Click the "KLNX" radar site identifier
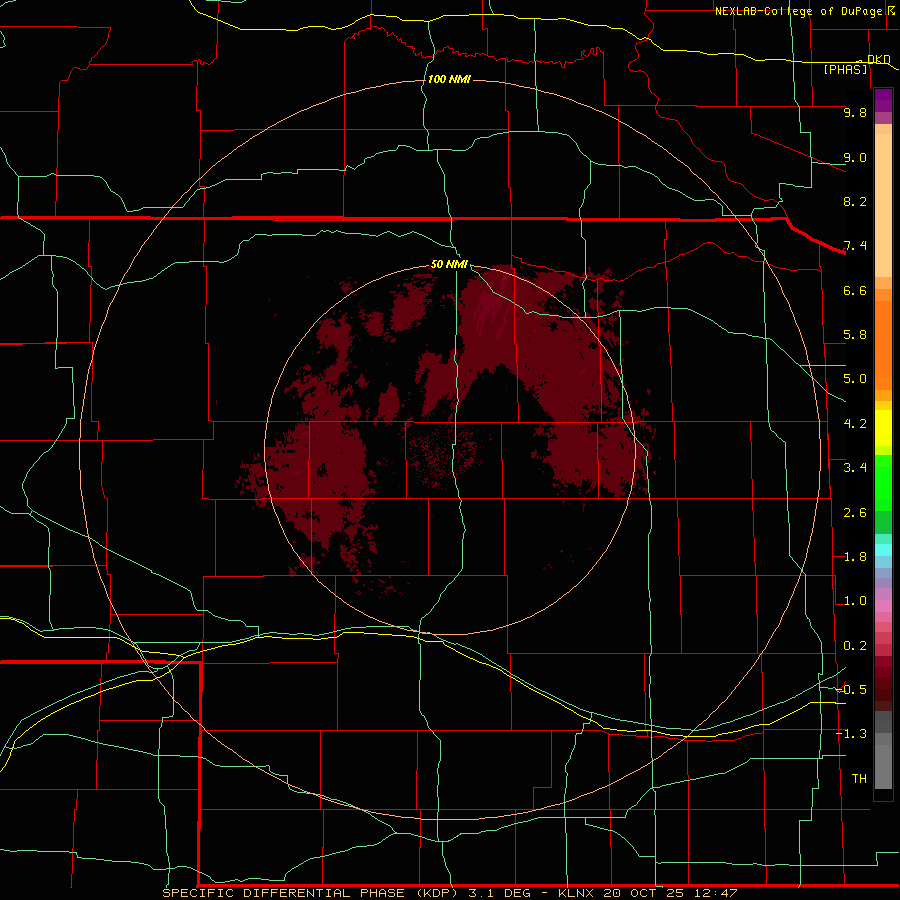 point(576,893)
